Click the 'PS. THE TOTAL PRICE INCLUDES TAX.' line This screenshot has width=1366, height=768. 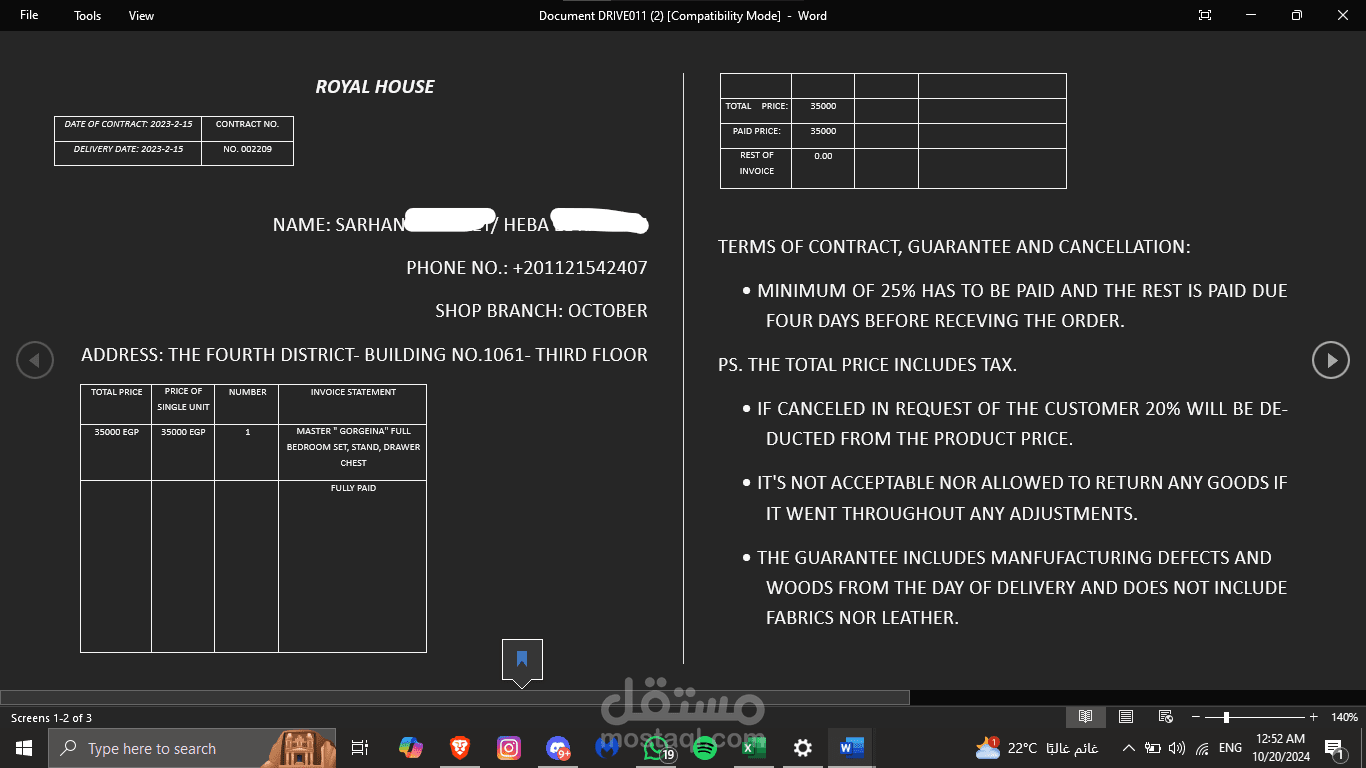[867, 365]
